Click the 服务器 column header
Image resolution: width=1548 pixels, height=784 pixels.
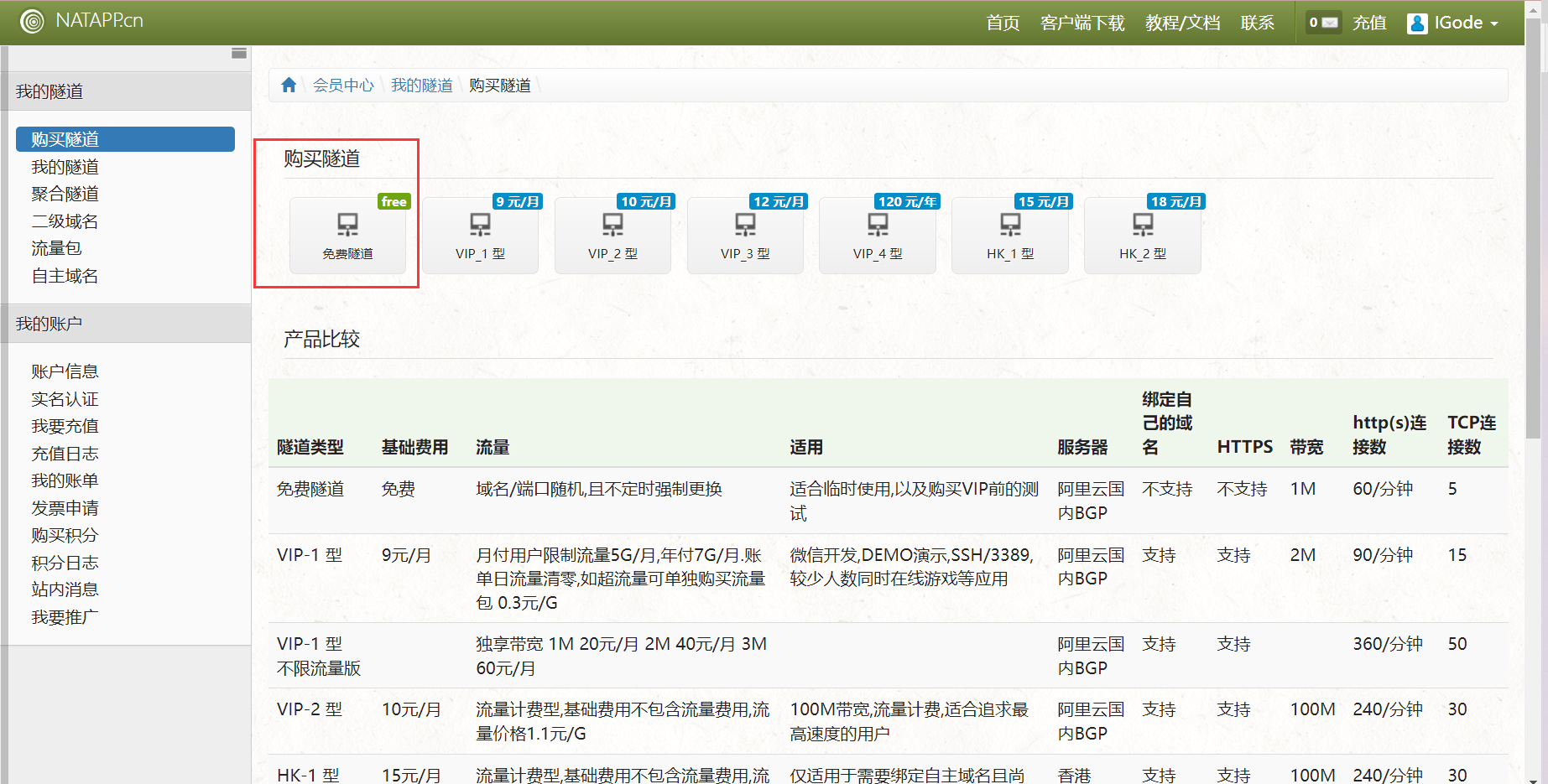(1082, 447)
